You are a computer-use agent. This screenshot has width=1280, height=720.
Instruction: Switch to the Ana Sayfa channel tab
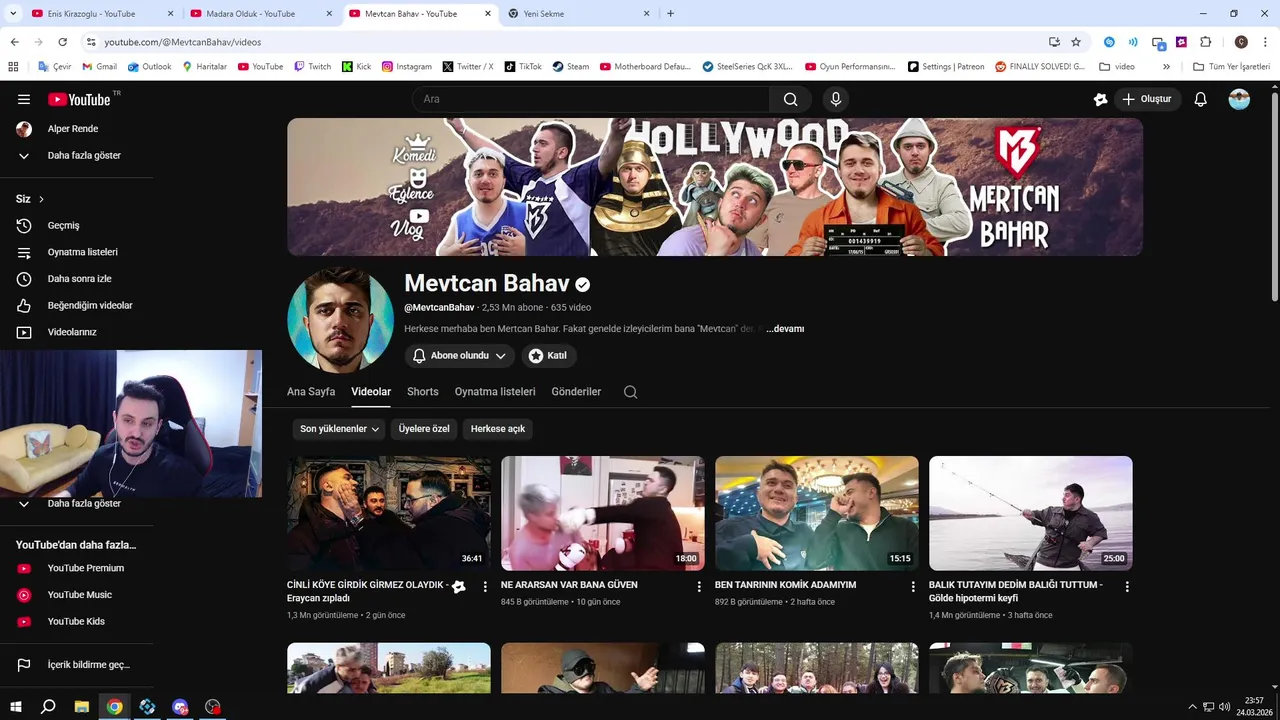(x=311, y=392)
